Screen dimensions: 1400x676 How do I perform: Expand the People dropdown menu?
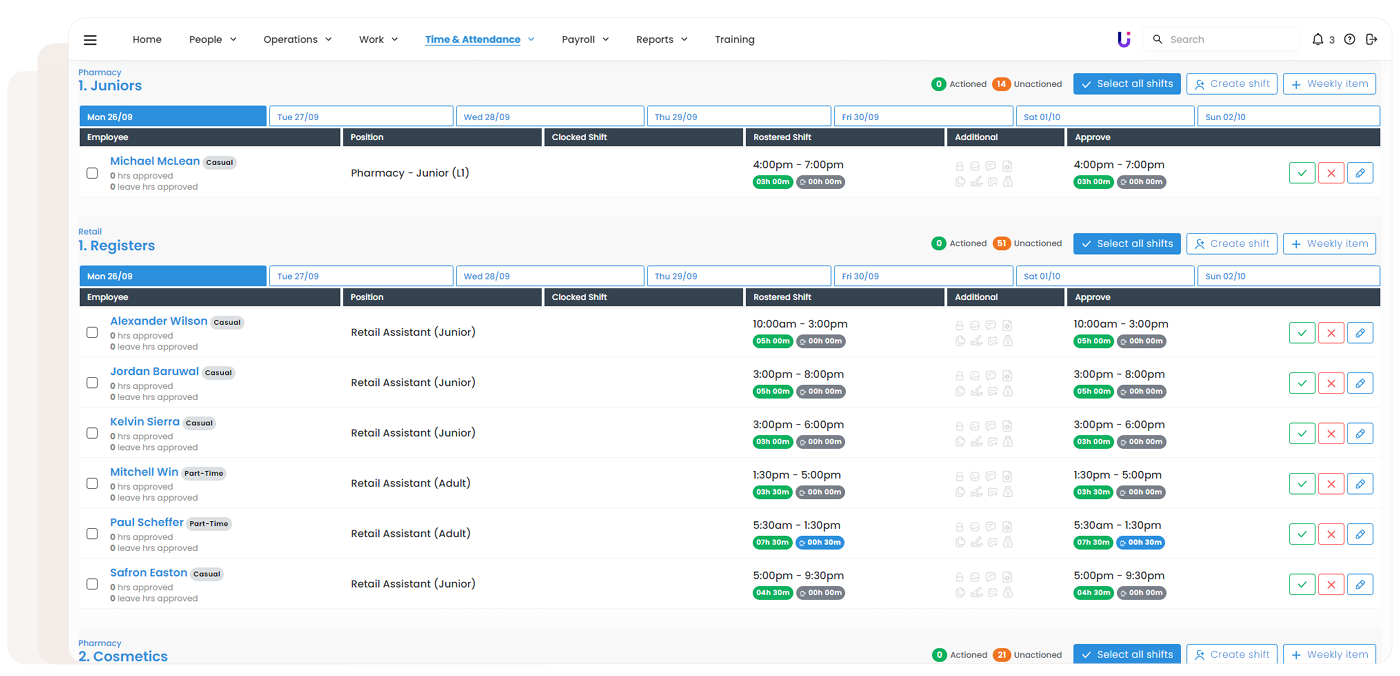pyautogui.click(x=212, y=40)
